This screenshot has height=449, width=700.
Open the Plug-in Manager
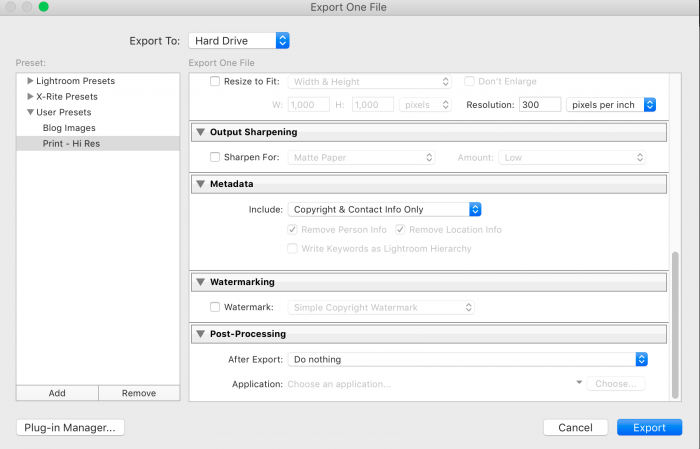pyautogui.click(x=70, y=428)
